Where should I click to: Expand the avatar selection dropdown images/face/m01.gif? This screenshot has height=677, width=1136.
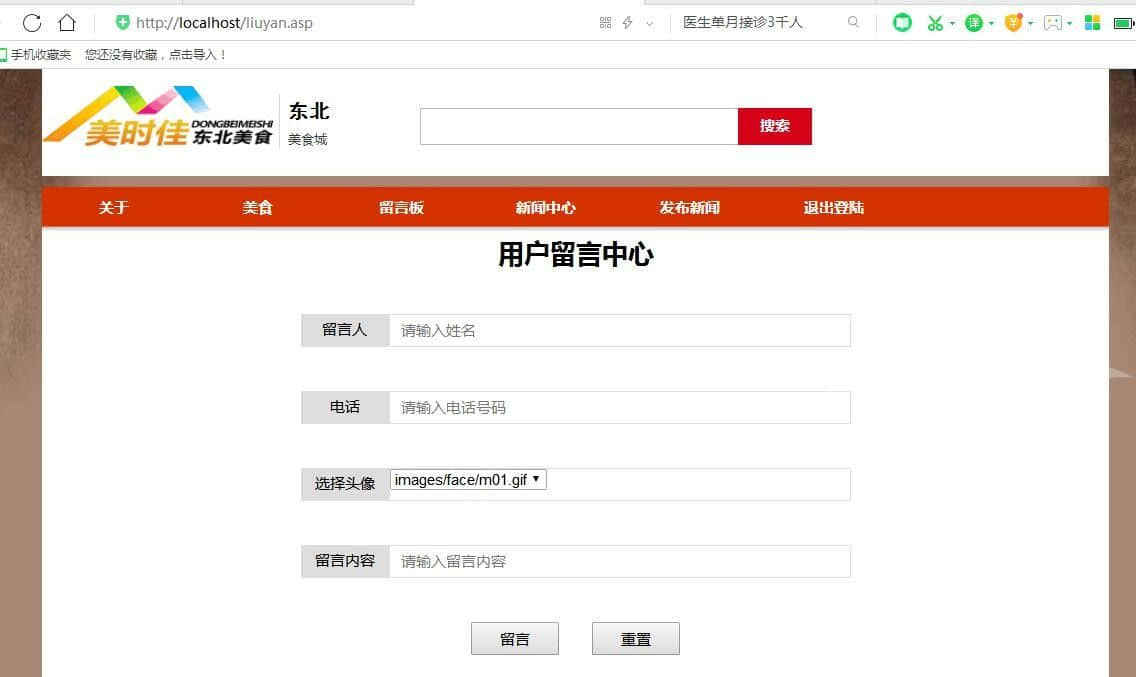coord(468,480)
